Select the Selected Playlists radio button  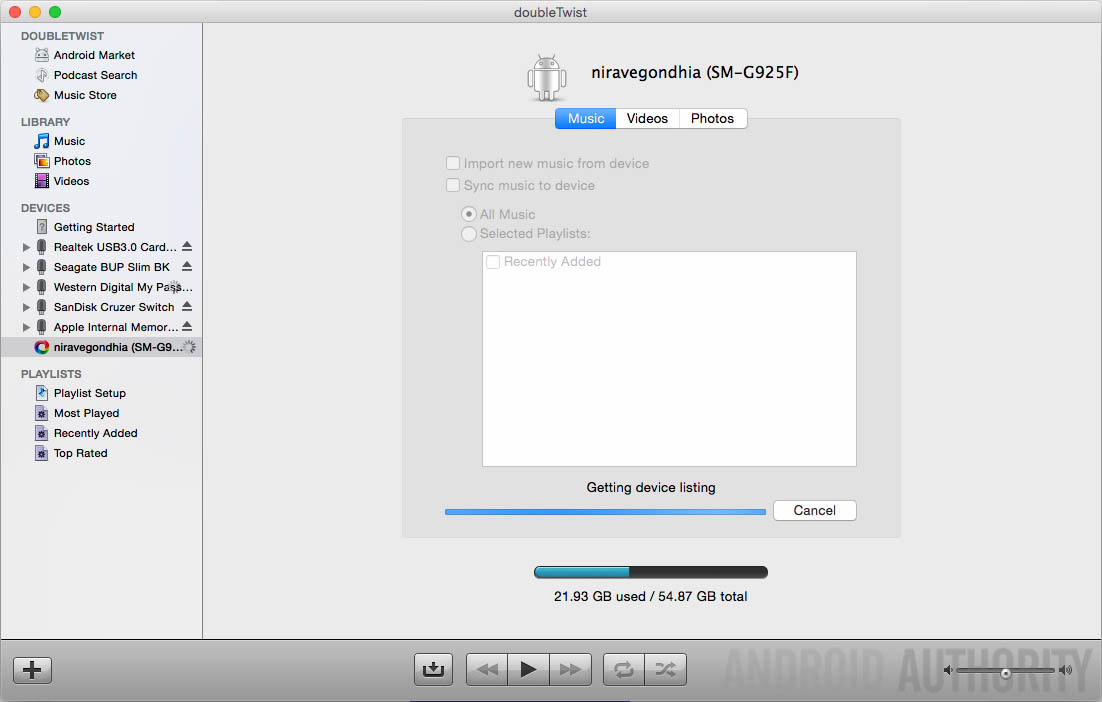(x=469, y=233)
